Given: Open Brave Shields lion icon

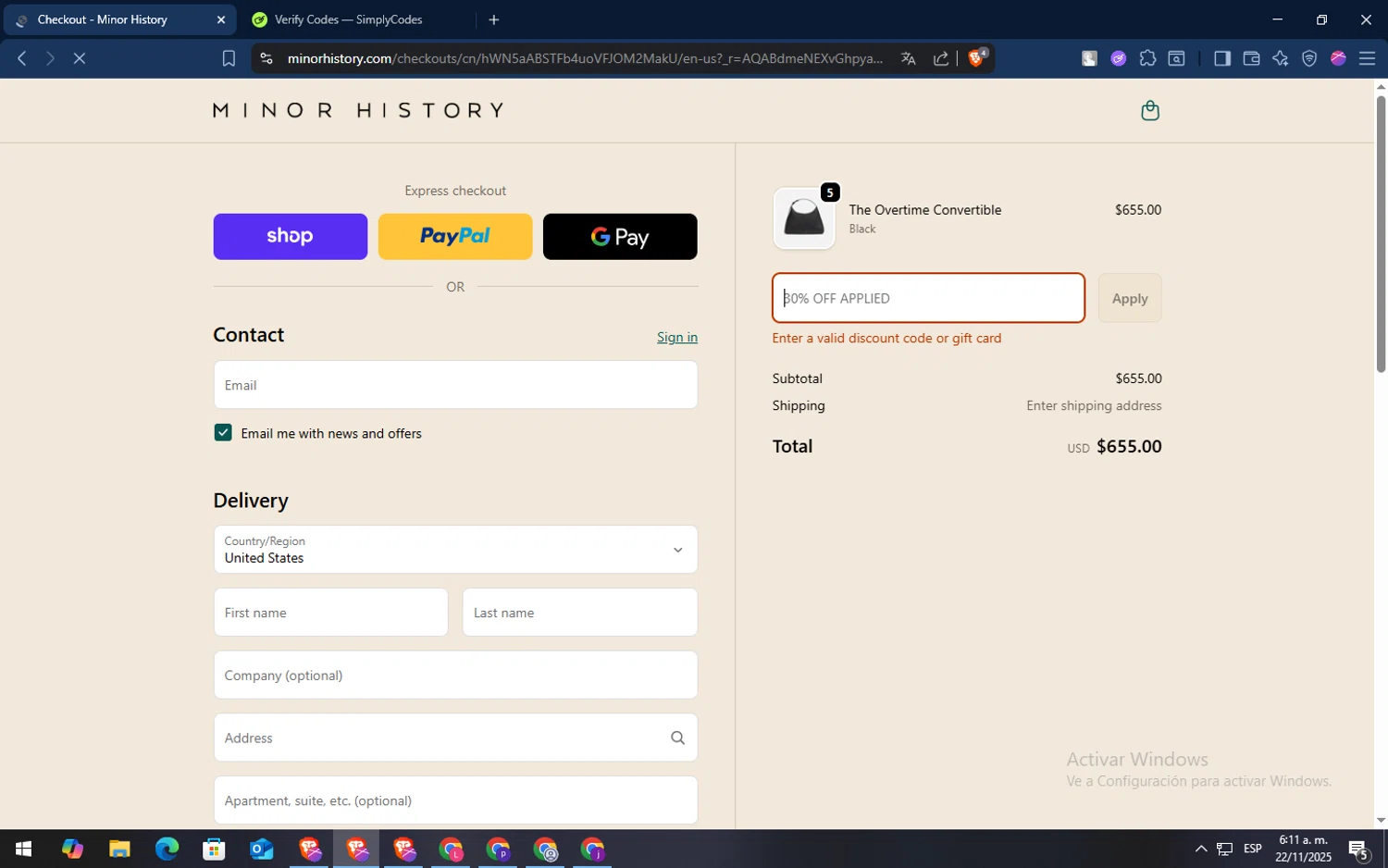Looking at the screenshot, I should (977, 57).
